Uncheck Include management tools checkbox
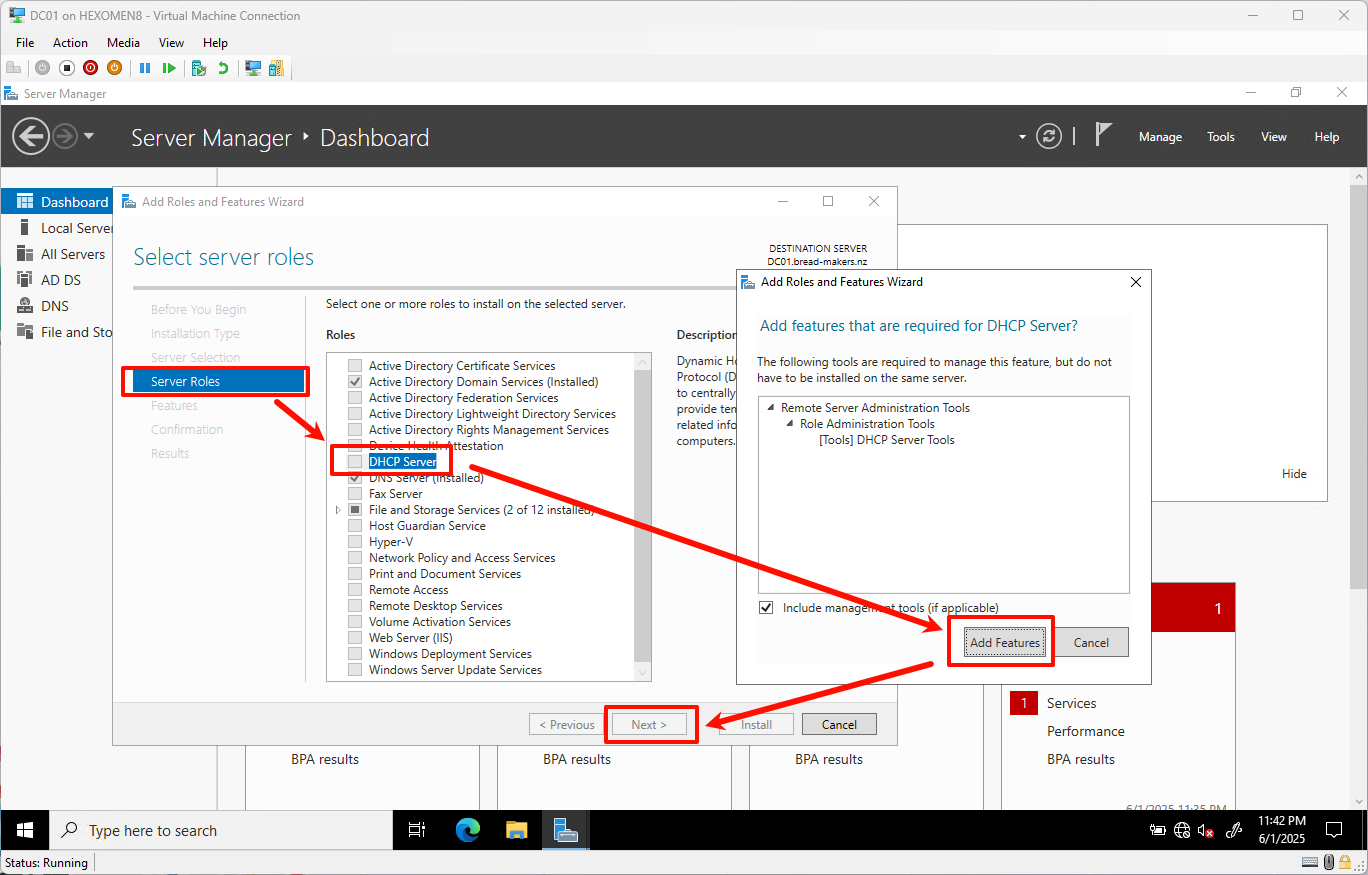Screen dimensions: 1368x875 point(766,607)
